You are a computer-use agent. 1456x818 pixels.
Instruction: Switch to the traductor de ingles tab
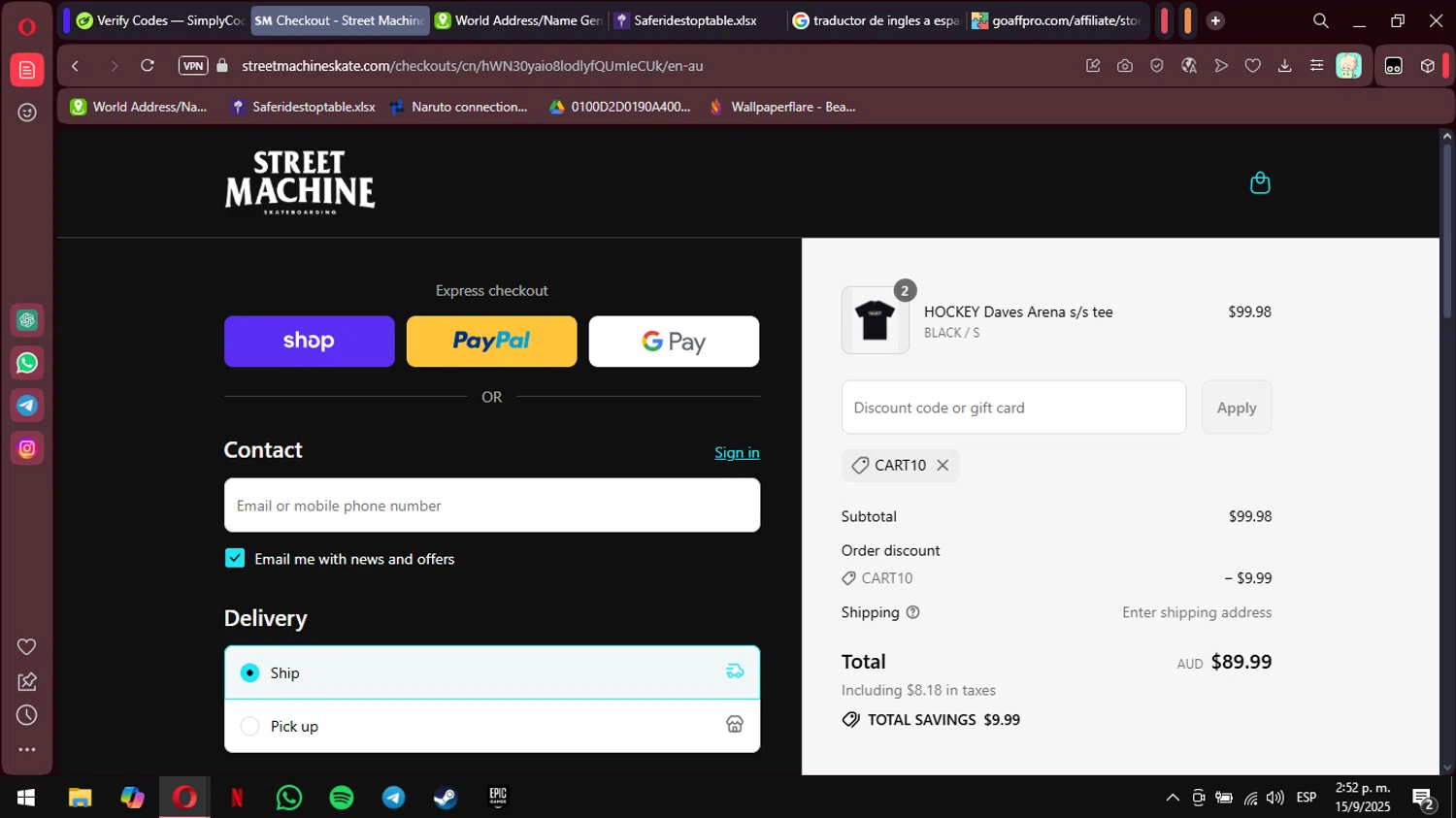click(877, 20)
